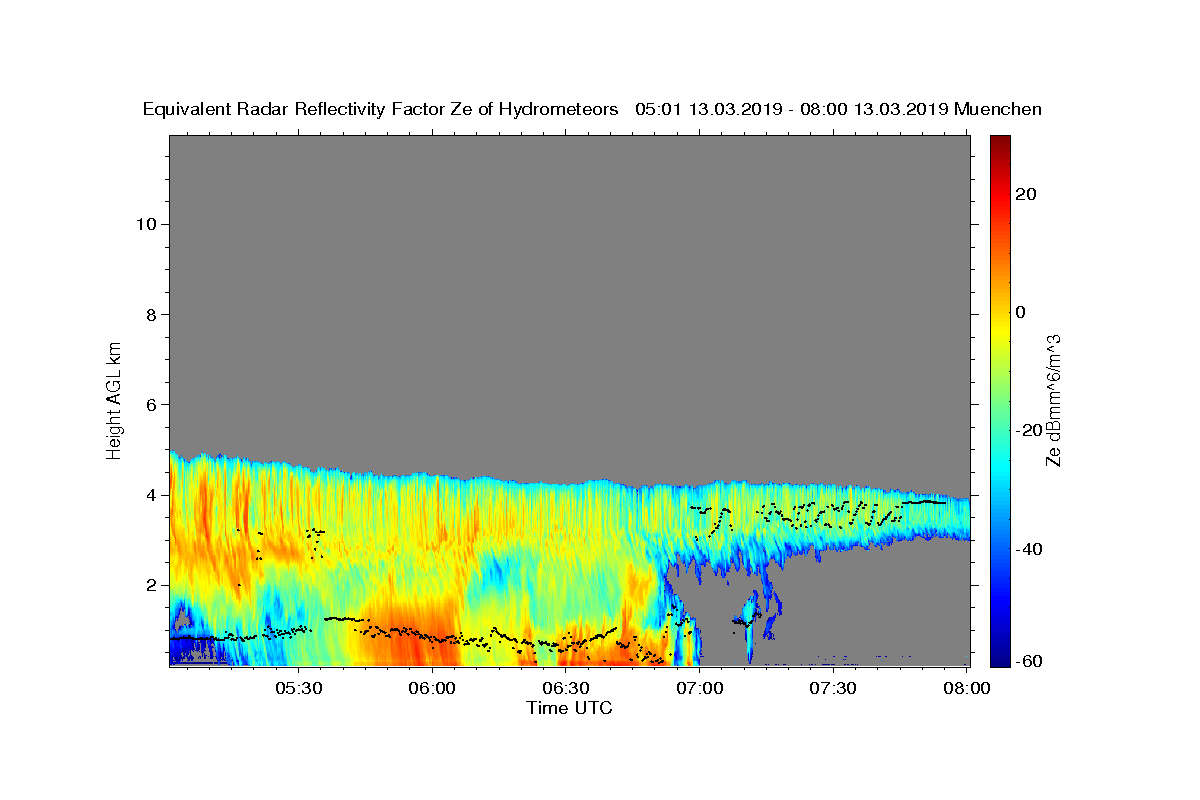Click the '07:30' time tick label
Viewport: 1200px width, 800px height.
[833, 688]
